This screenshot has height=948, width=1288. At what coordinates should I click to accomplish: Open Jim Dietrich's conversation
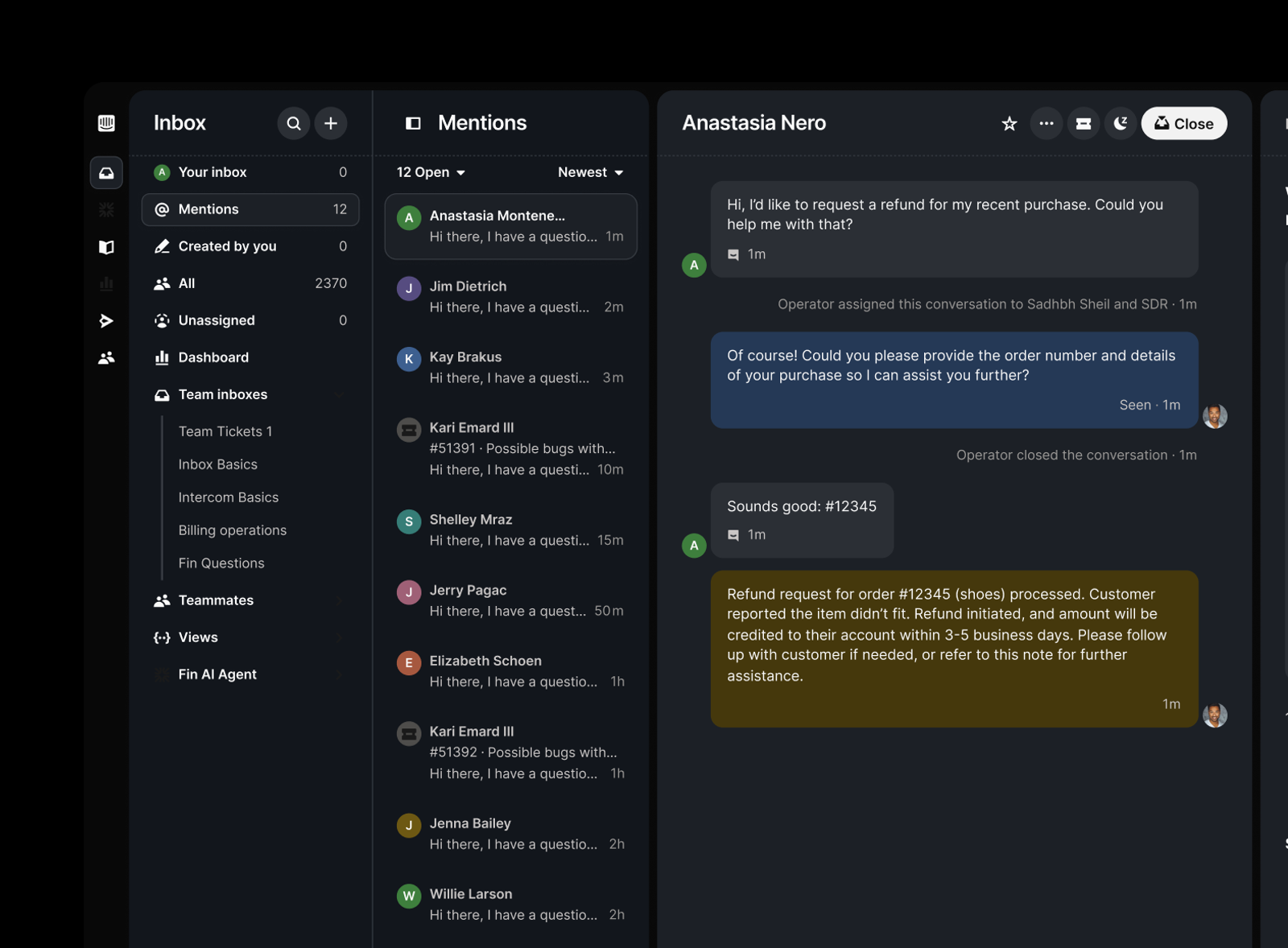511,297
